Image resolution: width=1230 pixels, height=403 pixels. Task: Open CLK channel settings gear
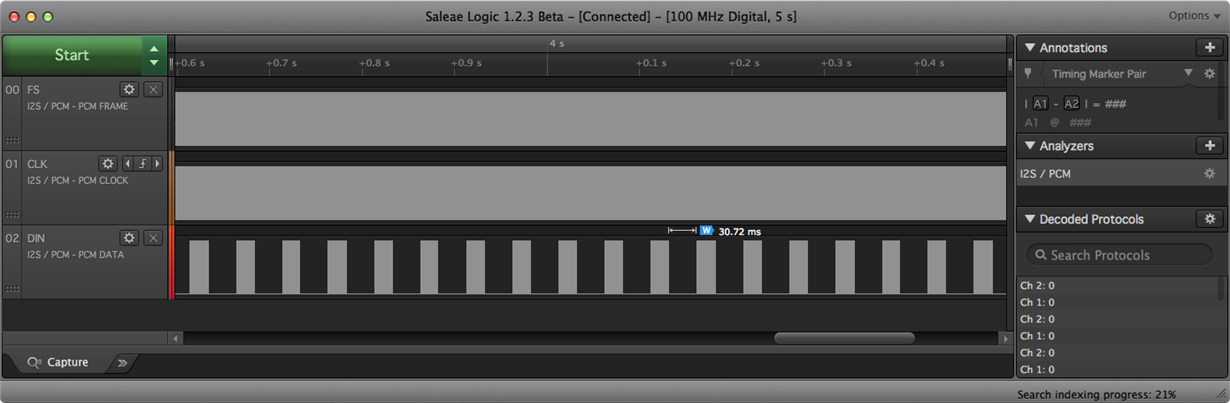pos(108,163)
